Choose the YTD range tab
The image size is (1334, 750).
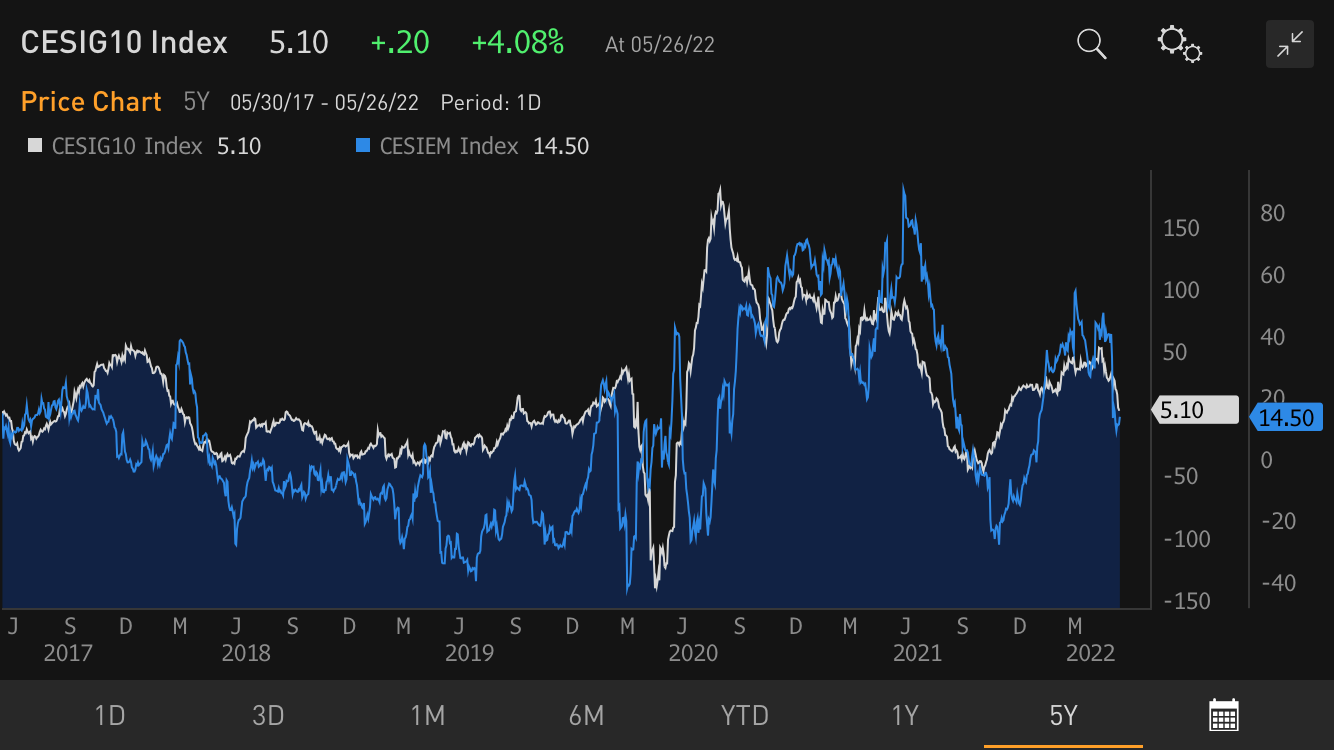point(745,716)
